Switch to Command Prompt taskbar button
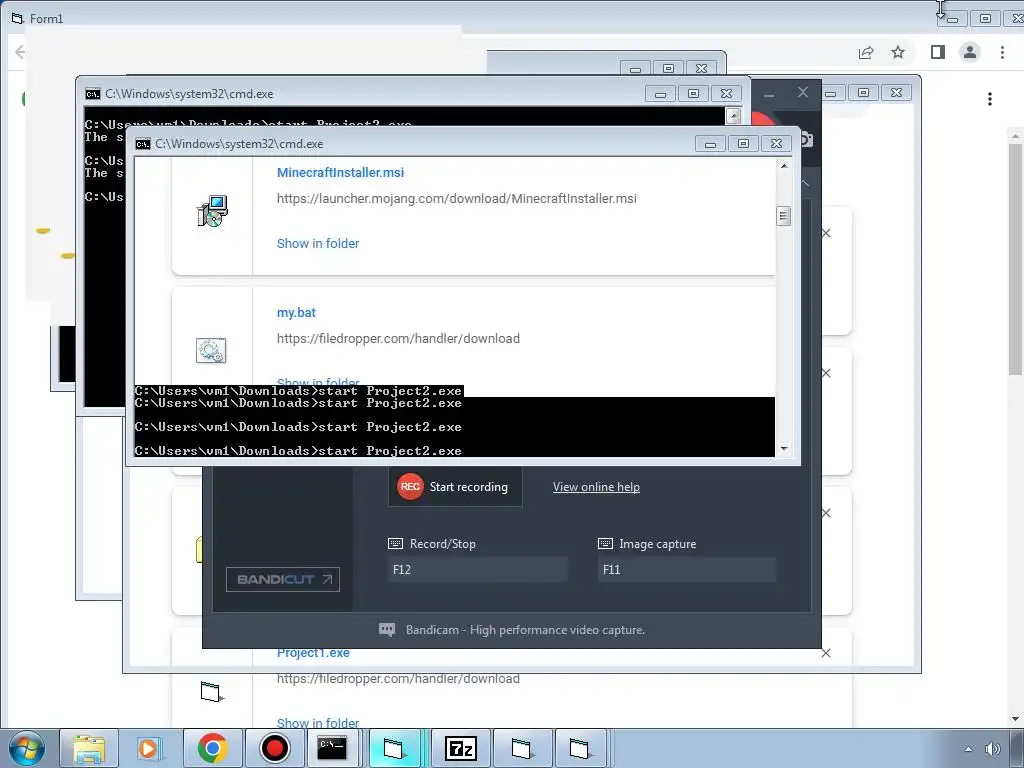 pos(332,748)
